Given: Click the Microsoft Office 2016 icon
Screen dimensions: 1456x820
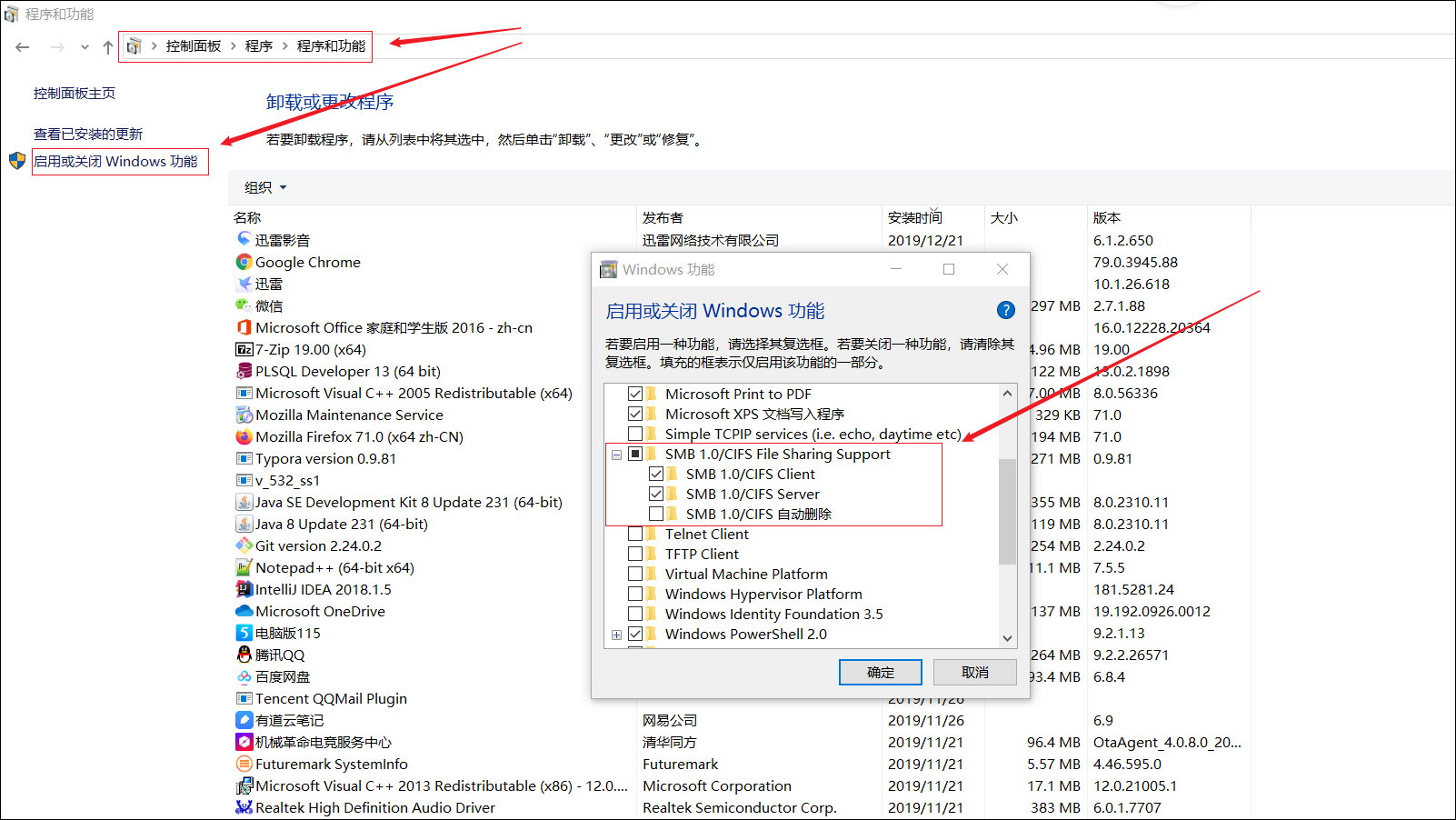Looking at the screenshot, I should click(x=244, y=327).
